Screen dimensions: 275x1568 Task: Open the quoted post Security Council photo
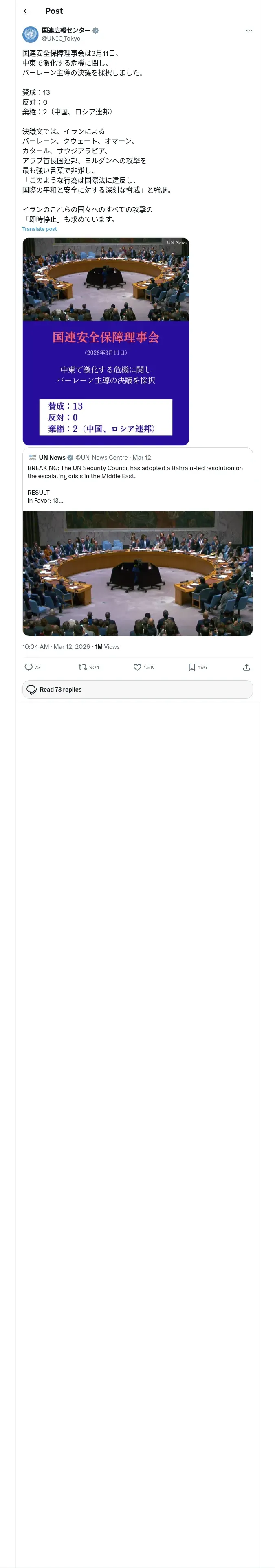[x=137, y=574]
